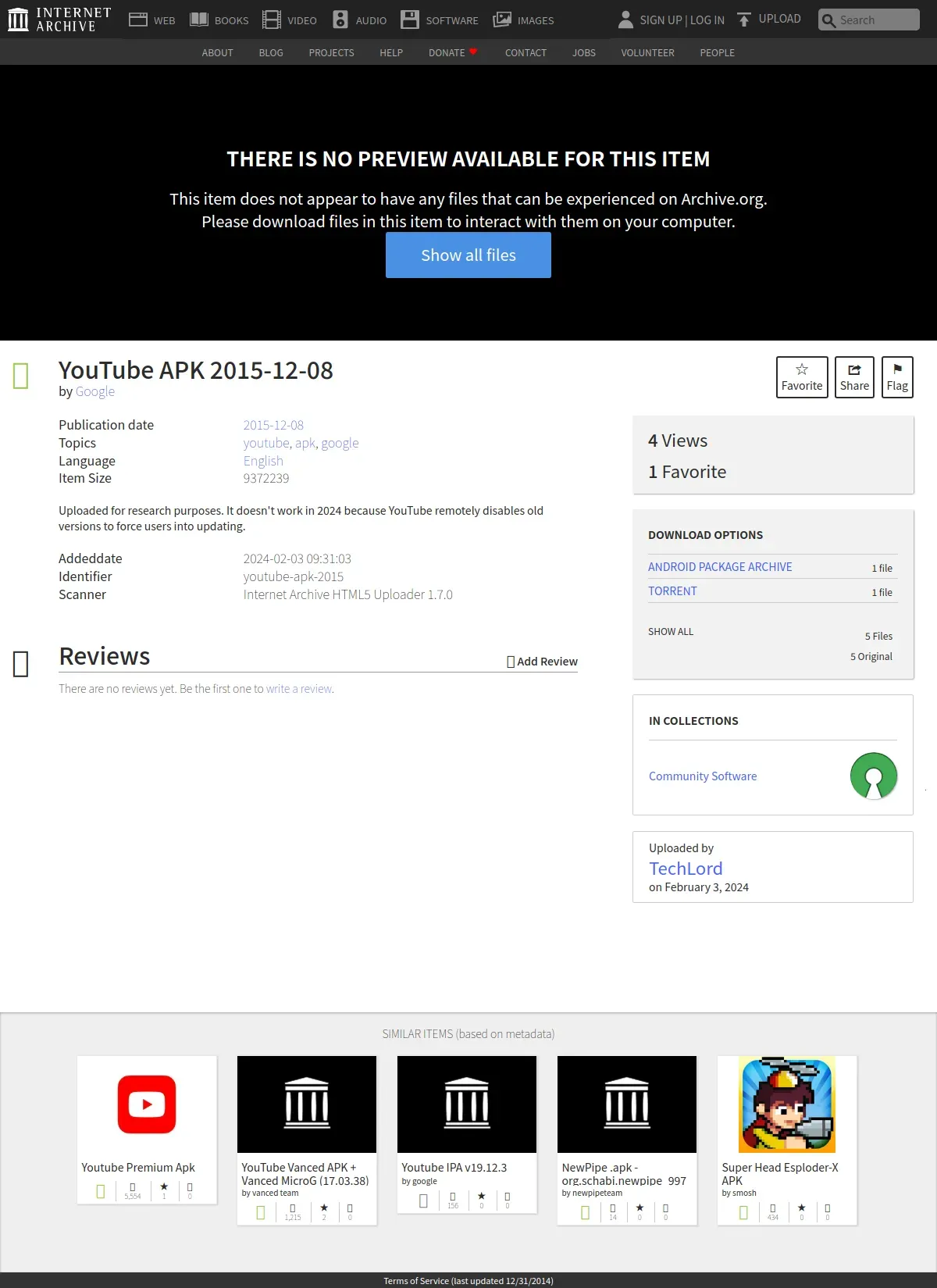Viewport: 937px width, 1288px height.
Task: Open the 2015-12-08 publication date link
Action: (273, 425)
